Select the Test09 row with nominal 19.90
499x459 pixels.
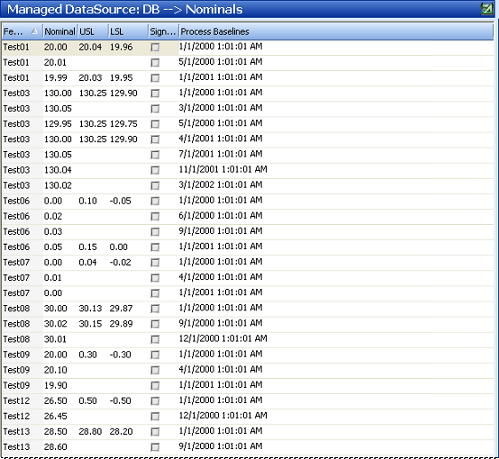248,385
